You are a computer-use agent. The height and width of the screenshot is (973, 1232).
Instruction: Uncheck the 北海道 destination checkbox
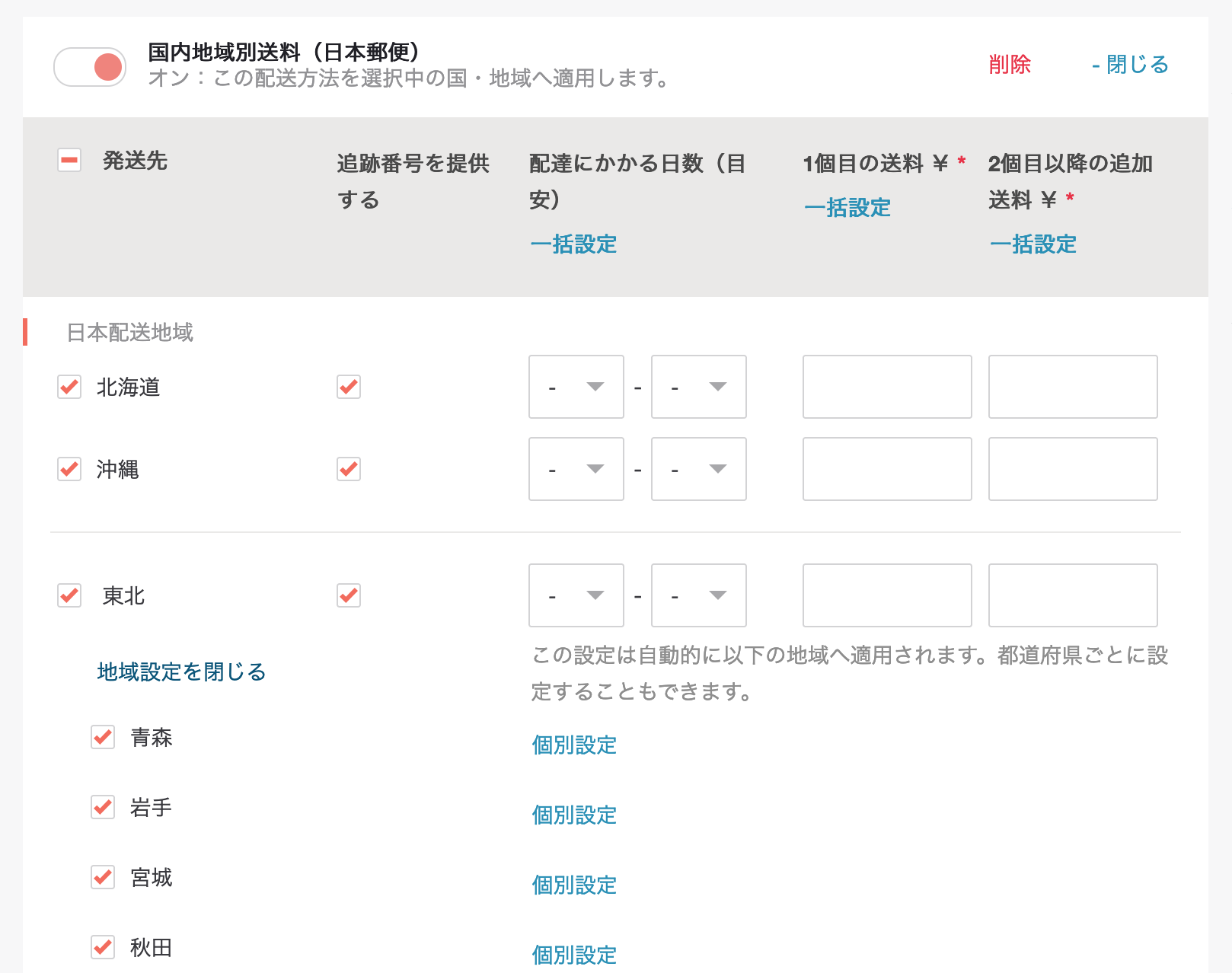pyautogui.click(x=69, y=387)
